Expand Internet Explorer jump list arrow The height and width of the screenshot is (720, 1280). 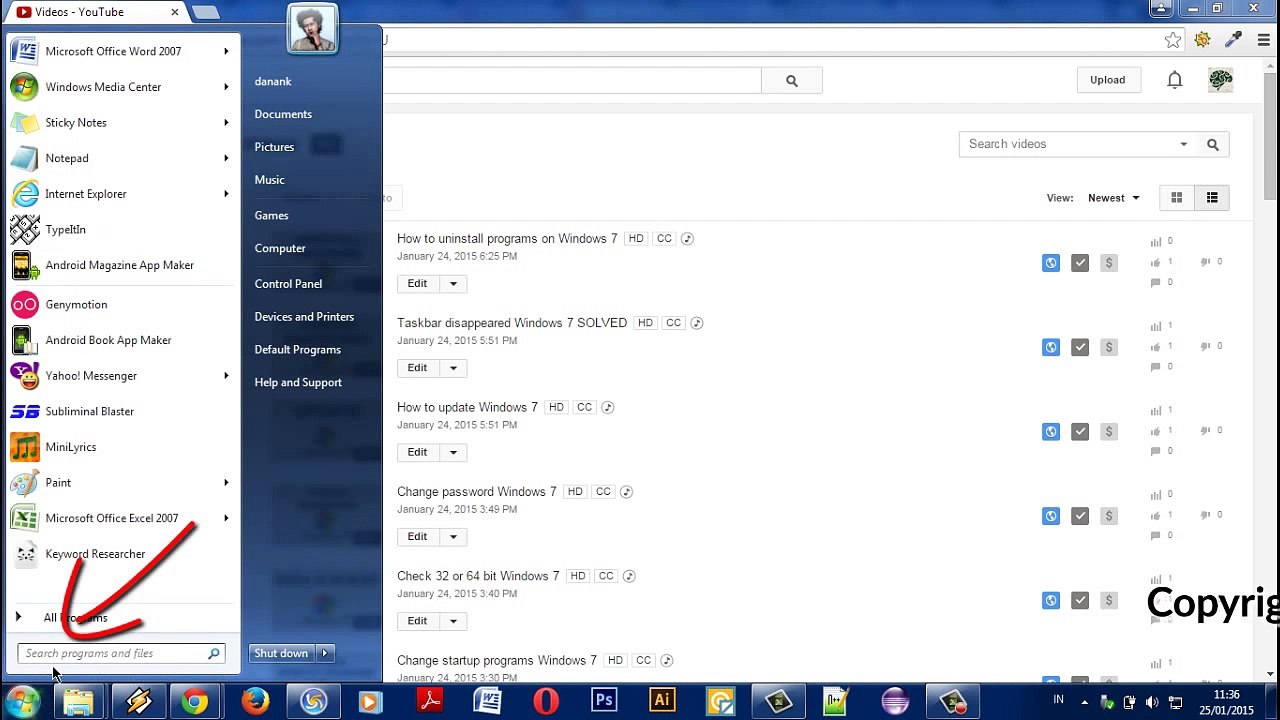click(x=226, y=194)
